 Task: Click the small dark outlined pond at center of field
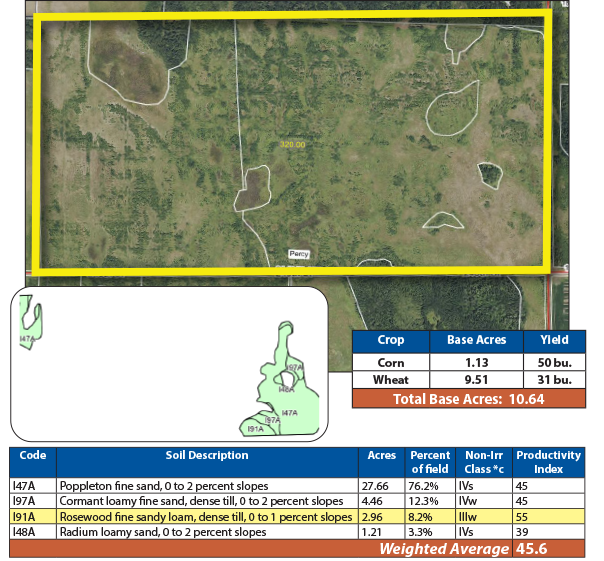click(254, 188)
